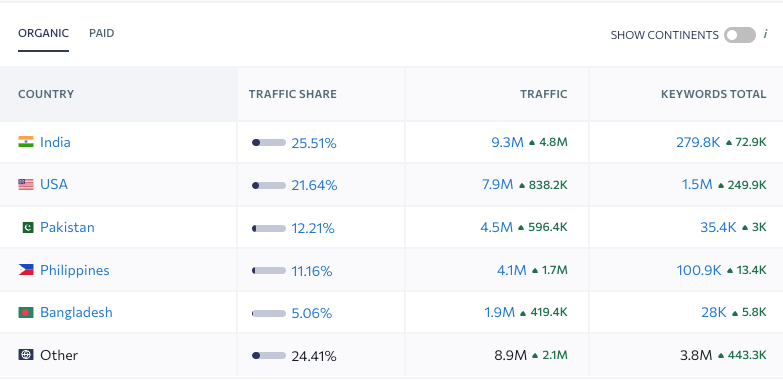Open the Bangladesh country link
This screenshot has height=380, width=783.
pos(76,312)
